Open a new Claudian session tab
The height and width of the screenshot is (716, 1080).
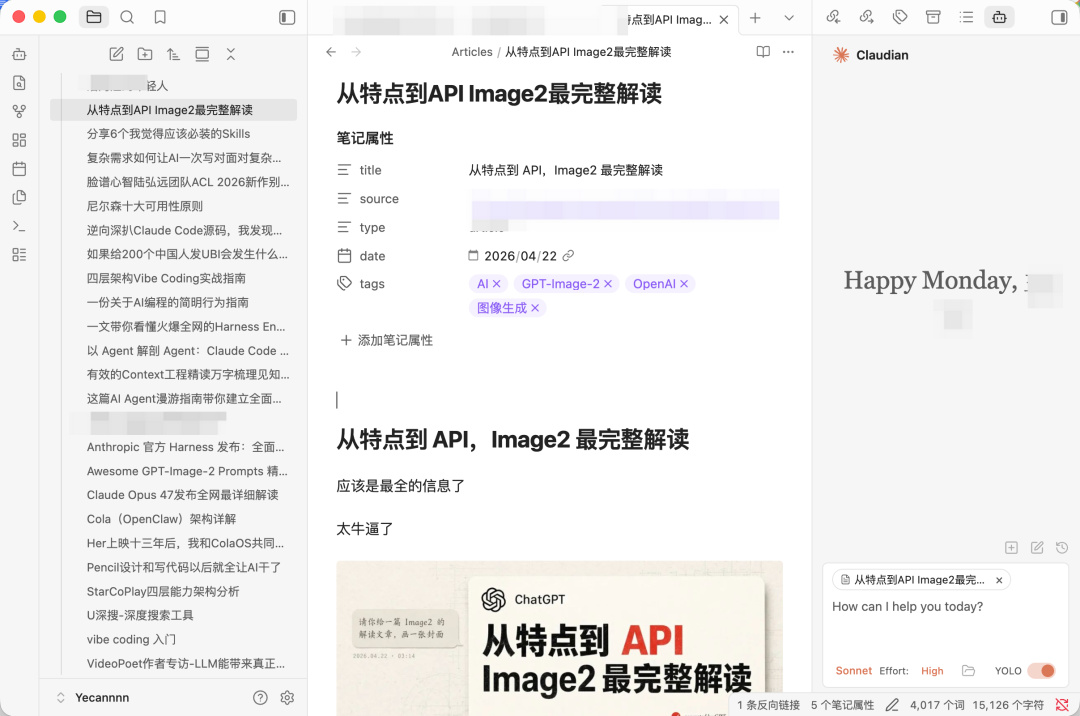(x=1011, y=547)
